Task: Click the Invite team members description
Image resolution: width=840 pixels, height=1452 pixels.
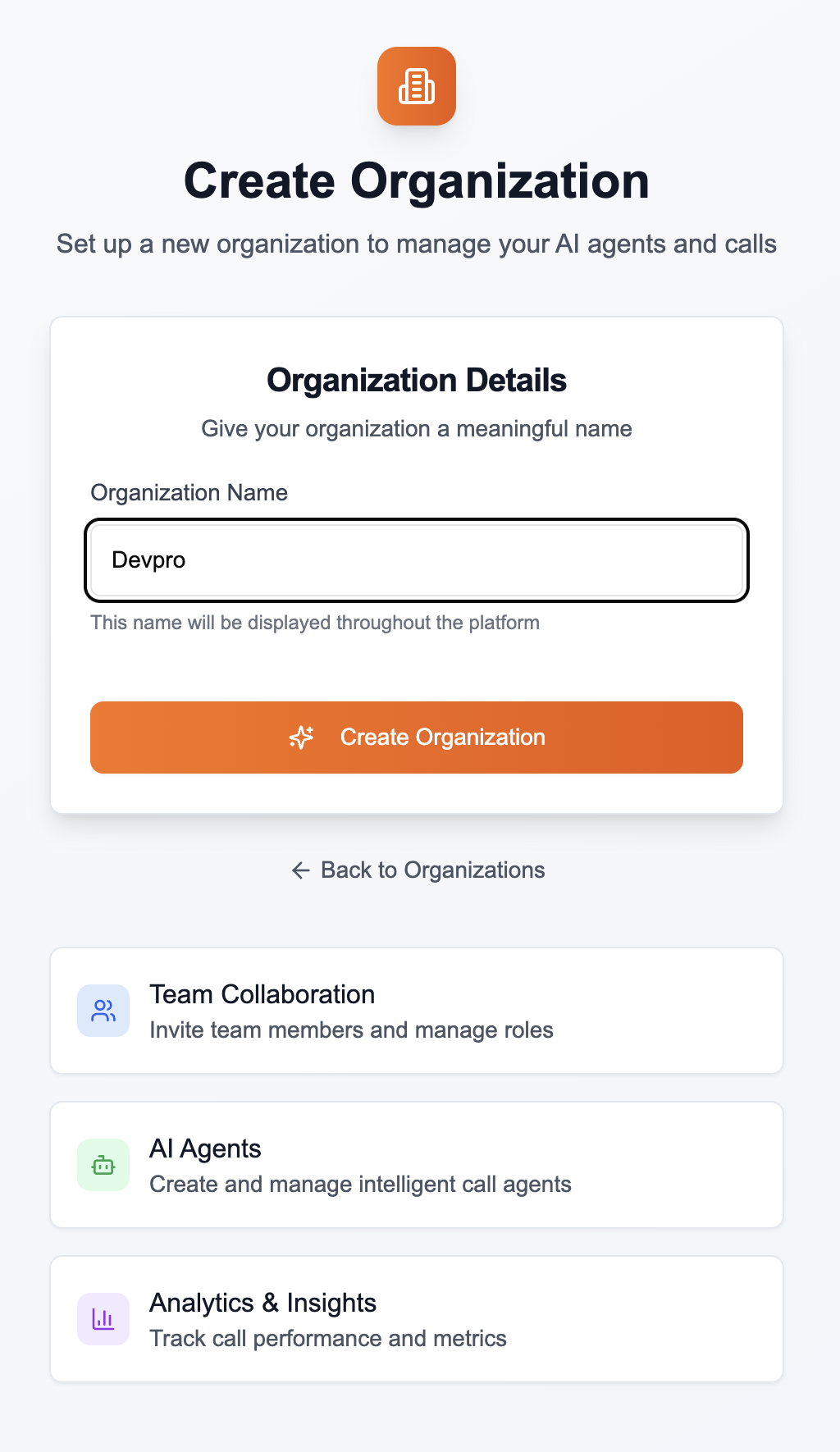Action: point(351,1030)
